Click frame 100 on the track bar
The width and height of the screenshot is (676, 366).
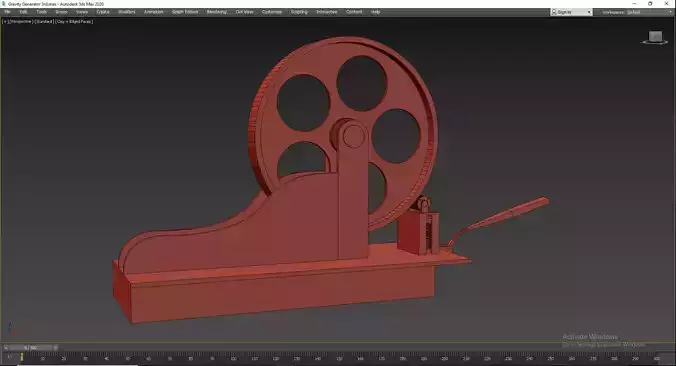[233, 358]
